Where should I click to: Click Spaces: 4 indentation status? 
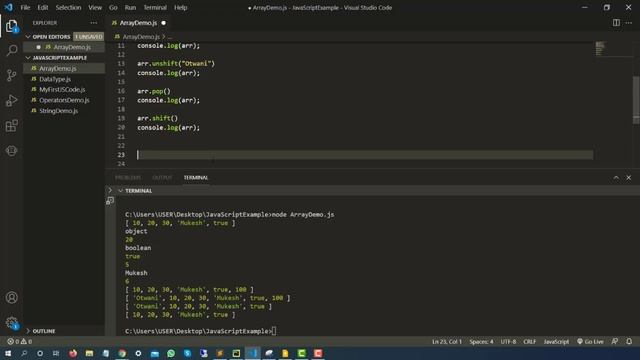point(481,342)
